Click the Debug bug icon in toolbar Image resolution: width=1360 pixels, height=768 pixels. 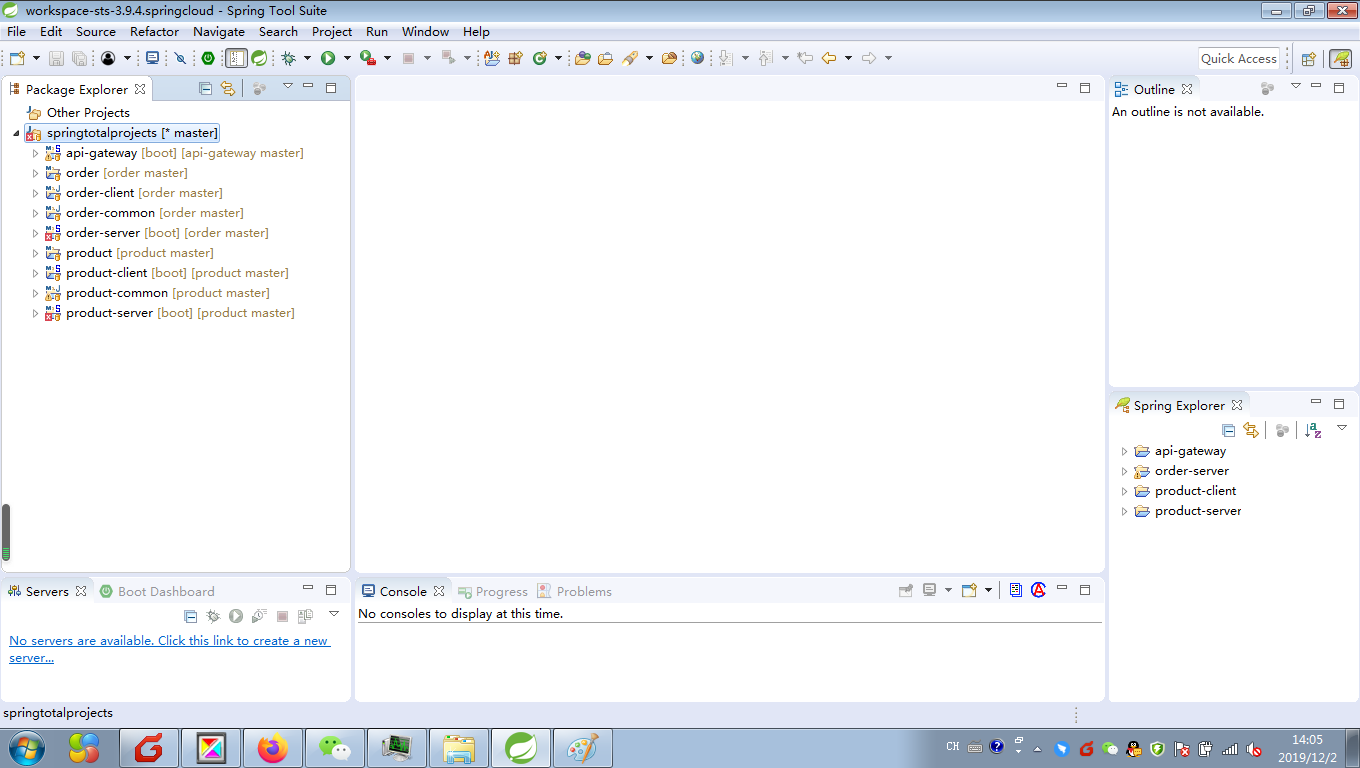[288, 58]
